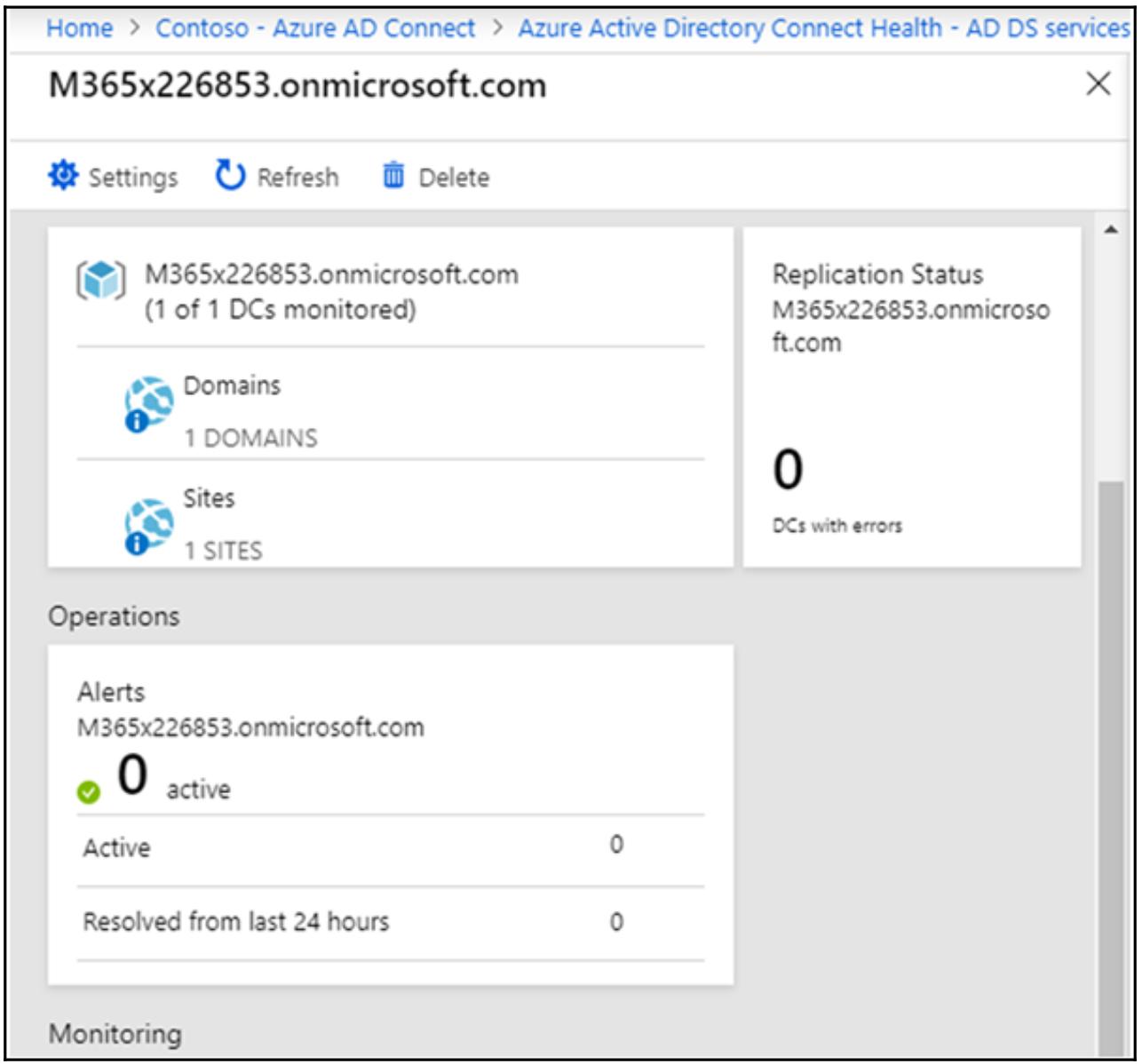Open Azure AD Connect Health breadcrumb
Viewport: 1142px width, 1064px height.
(x=823, y=28)
